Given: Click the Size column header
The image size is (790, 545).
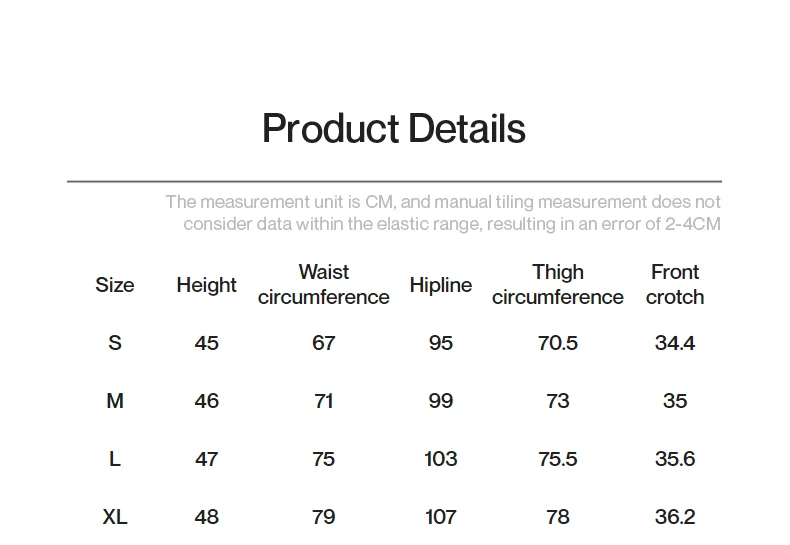Looking at the screenshot, I should click(x=115, y=285).
